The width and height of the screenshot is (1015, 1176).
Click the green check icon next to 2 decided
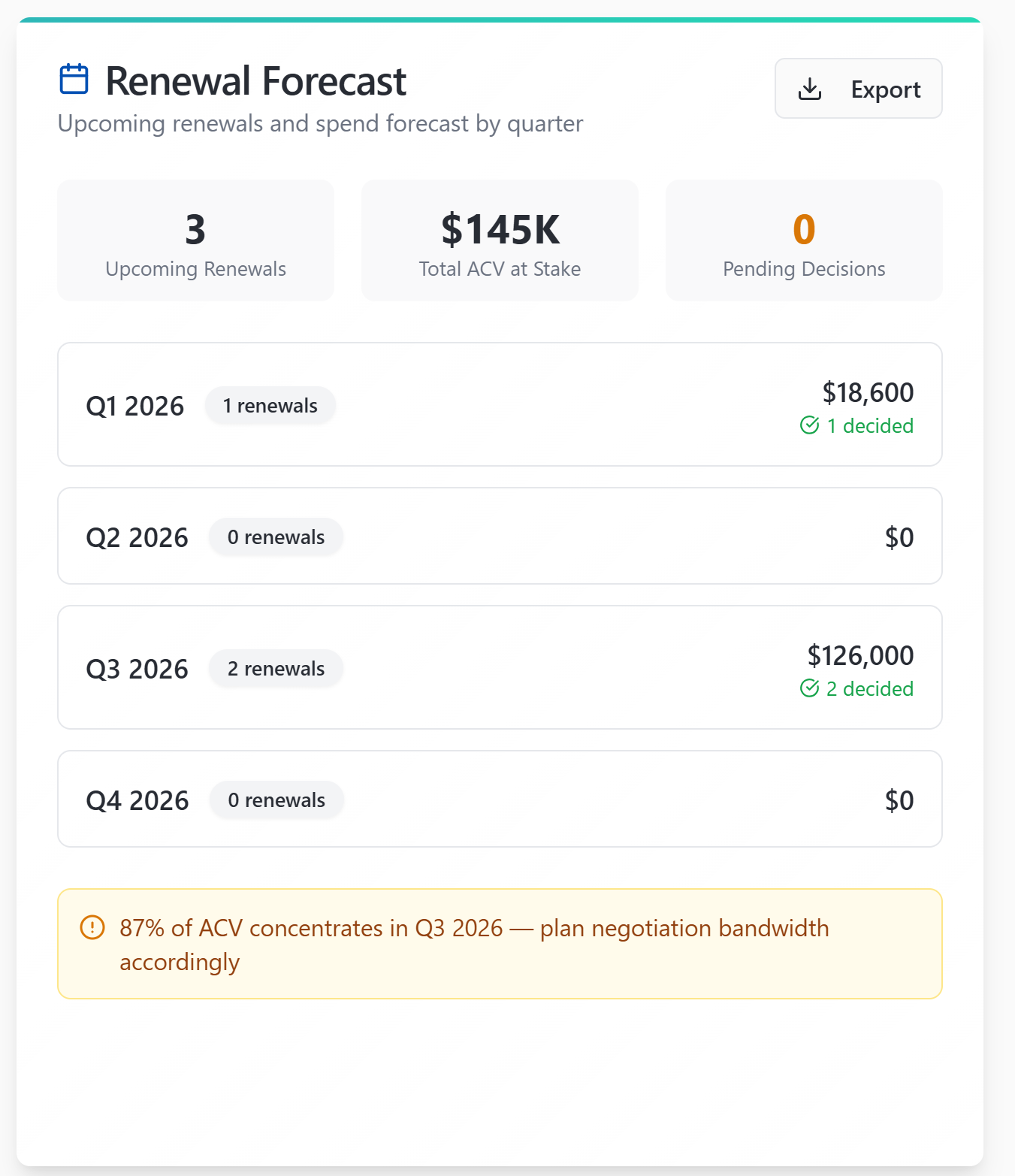pos(809,688)
